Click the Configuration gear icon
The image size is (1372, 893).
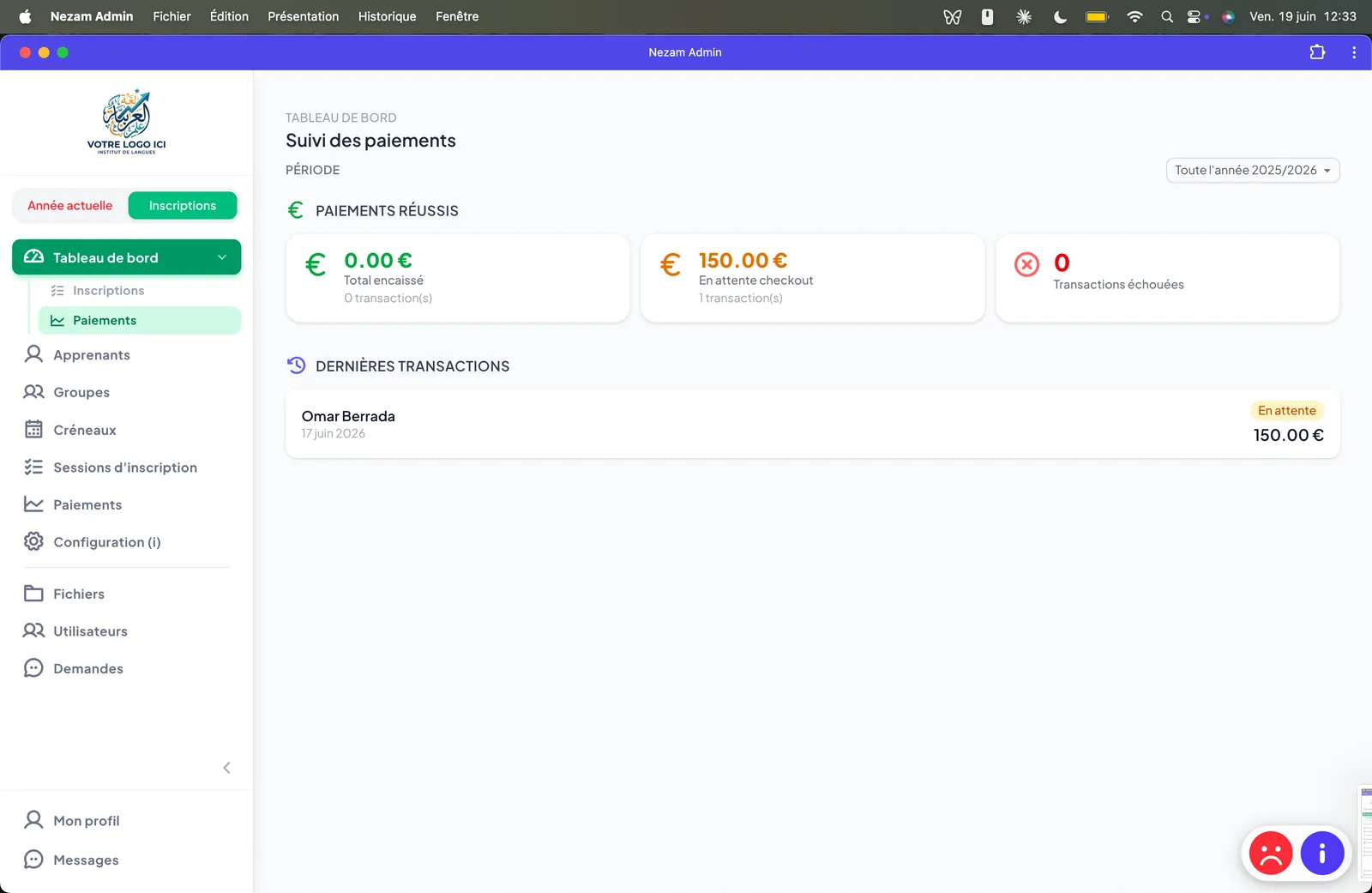click(x=33, y=542)
